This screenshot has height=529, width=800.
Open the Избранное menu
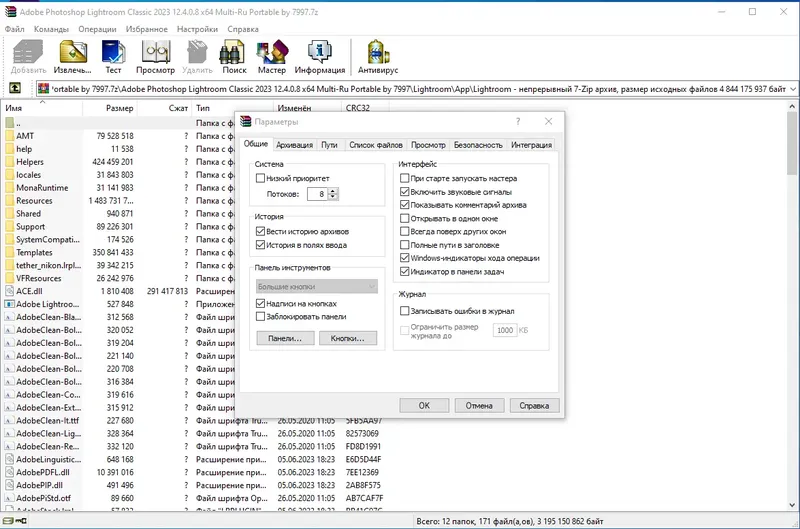click(x=146, y=29)
